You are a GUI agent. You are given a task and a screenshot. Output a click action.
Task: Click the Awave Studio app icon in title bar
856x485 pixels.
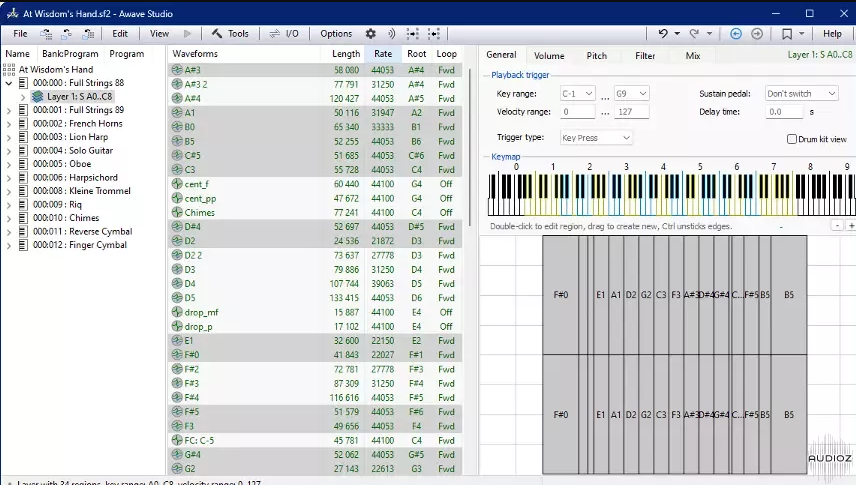point(13,13)
